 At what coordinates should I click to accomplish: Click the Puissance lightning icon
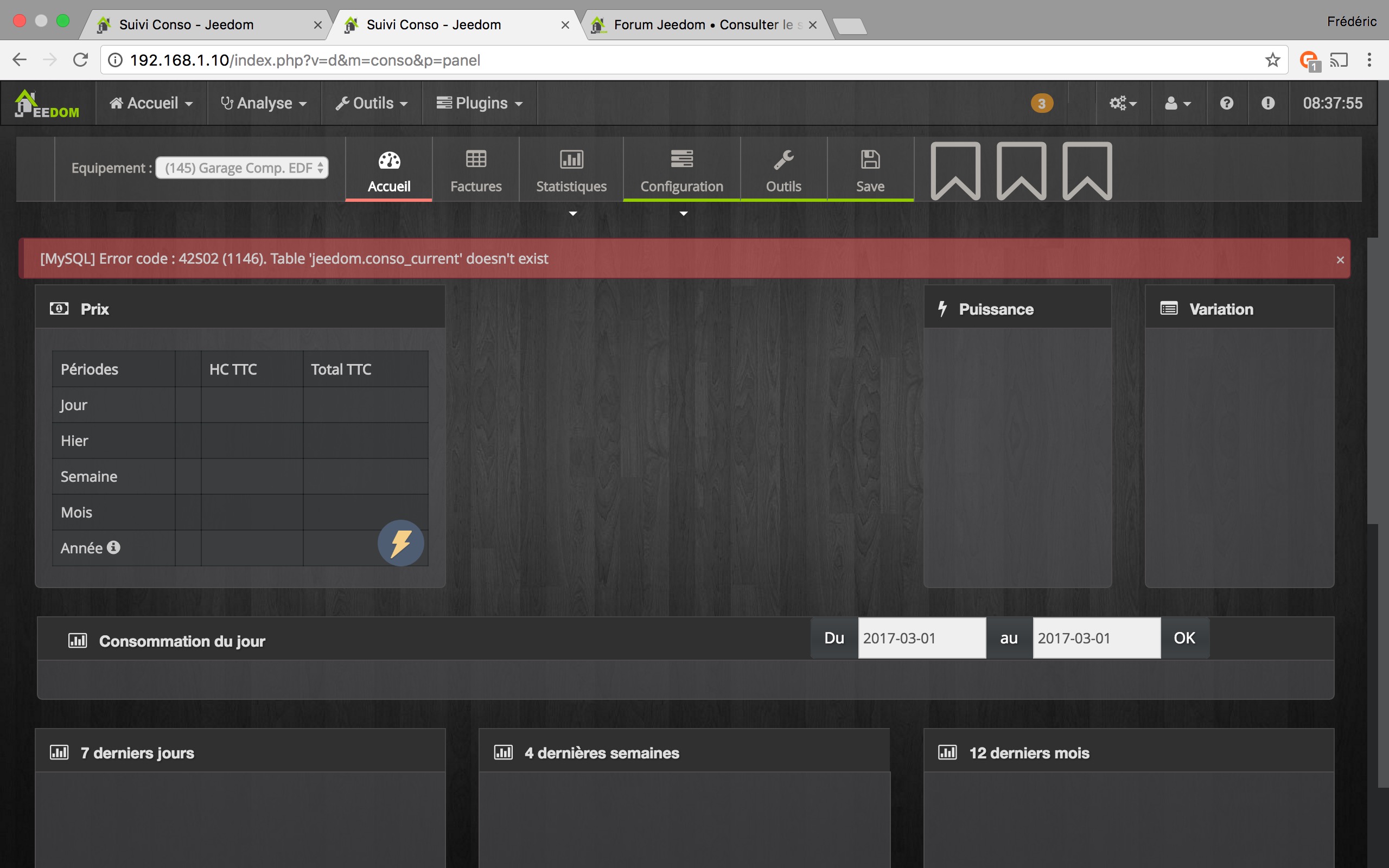point(942,309)
